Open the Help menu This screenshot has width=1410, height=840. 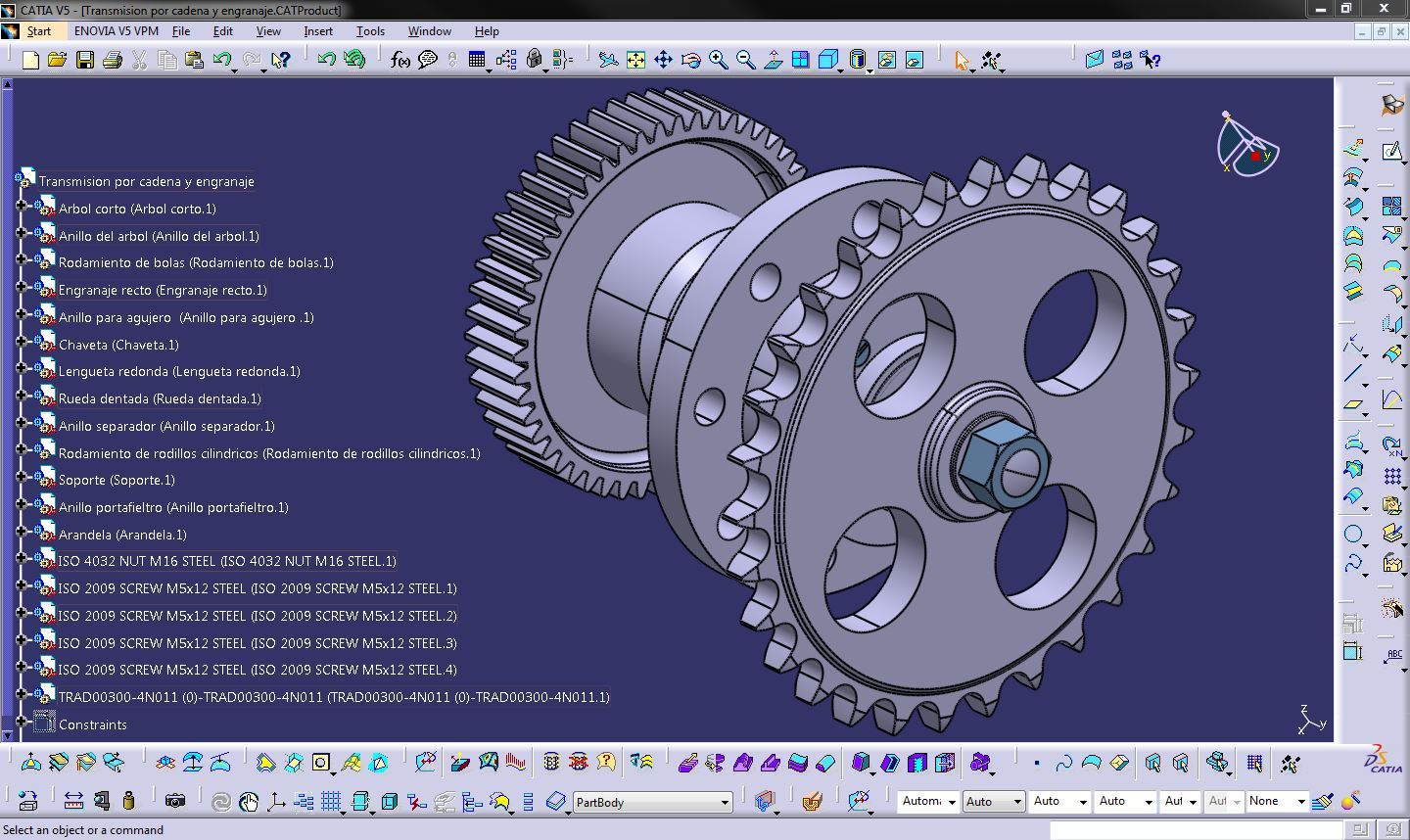point(487,31)
